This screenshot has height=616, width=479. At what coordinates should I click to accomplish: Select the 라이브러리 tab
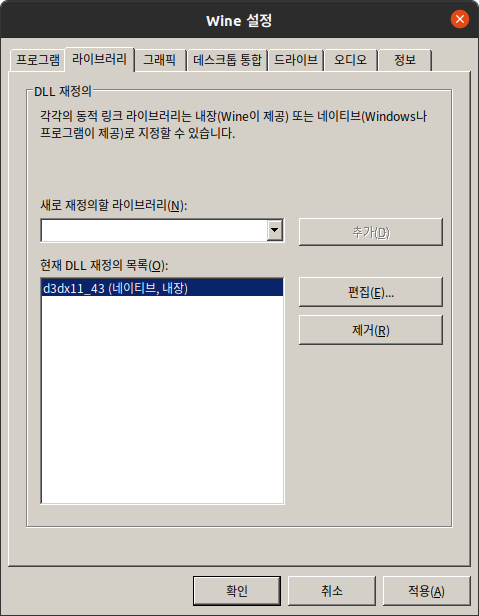[x=99, y=59]
